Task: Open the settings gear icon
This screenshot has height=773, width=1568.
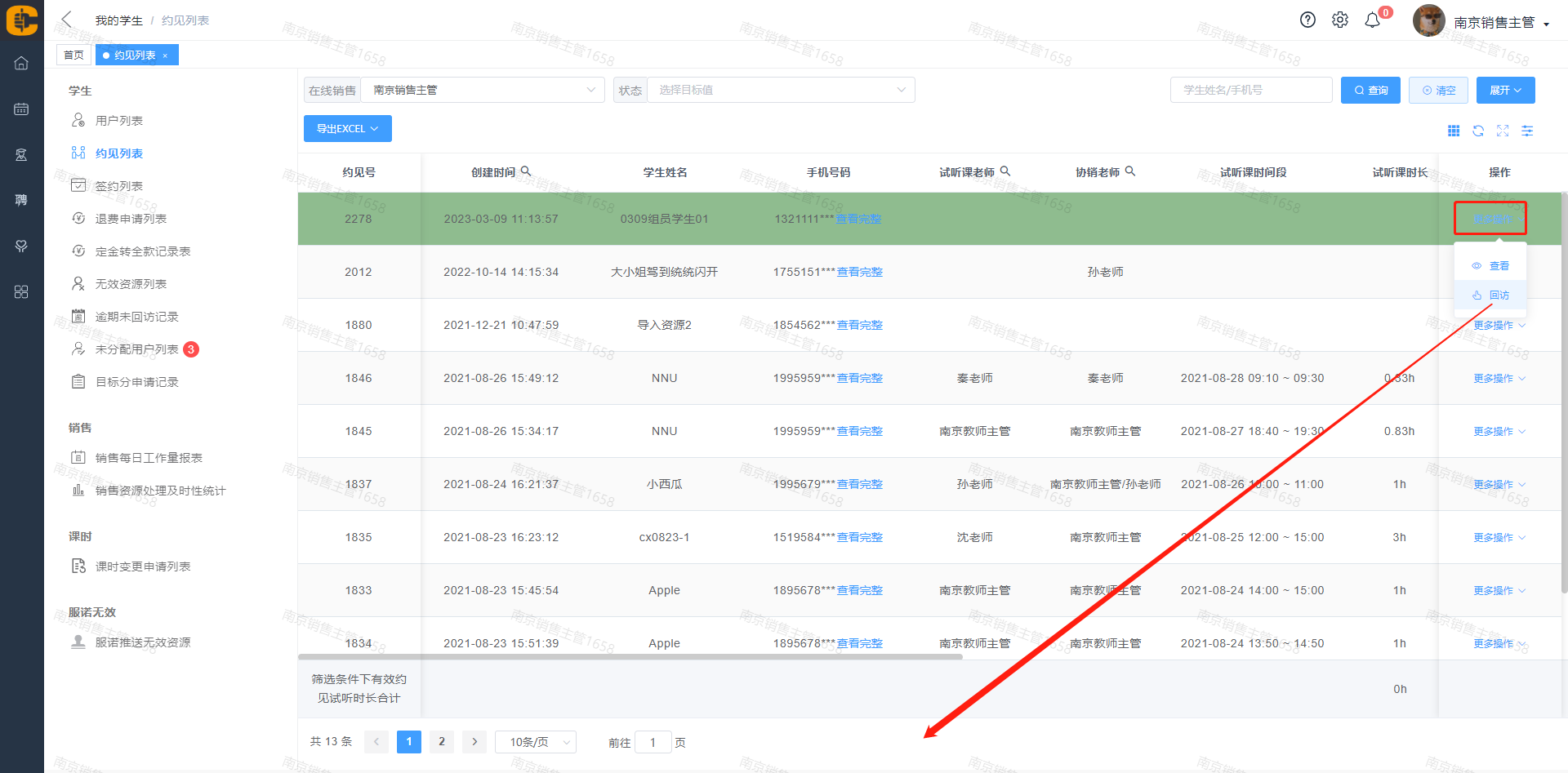Action: (1340, 20)
